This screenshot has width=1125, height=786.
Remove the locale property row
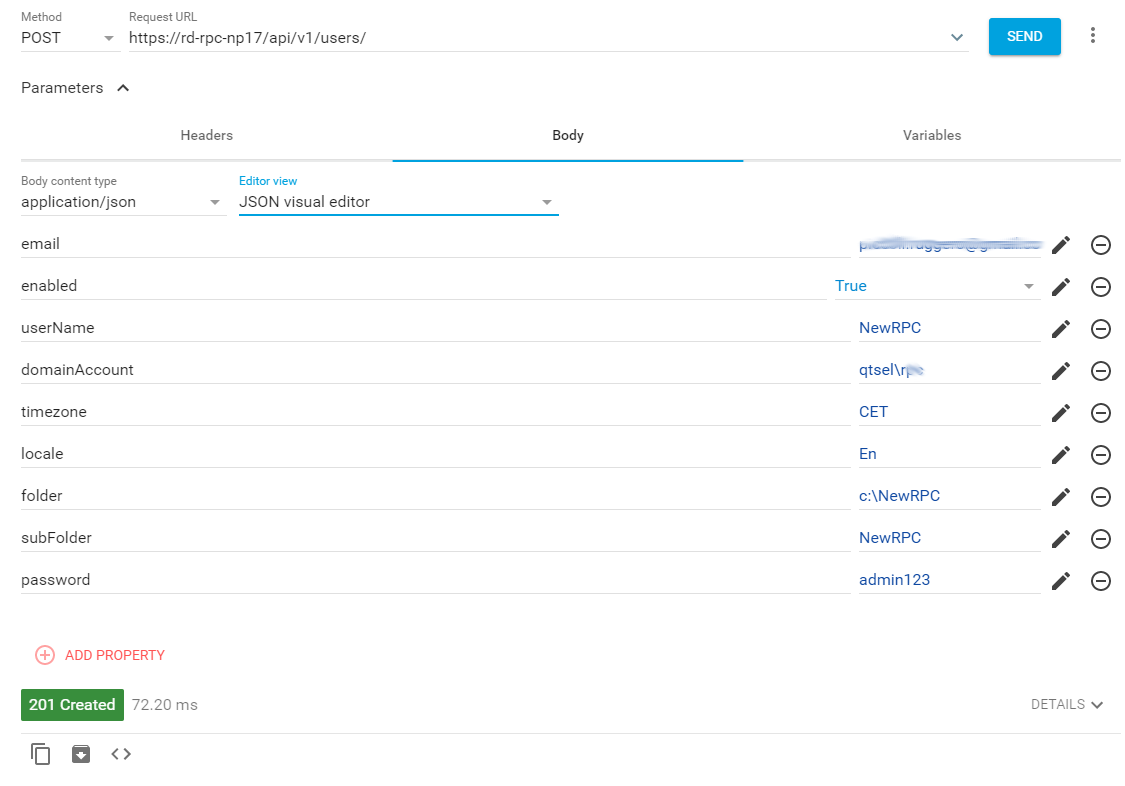coord(1101,455)
